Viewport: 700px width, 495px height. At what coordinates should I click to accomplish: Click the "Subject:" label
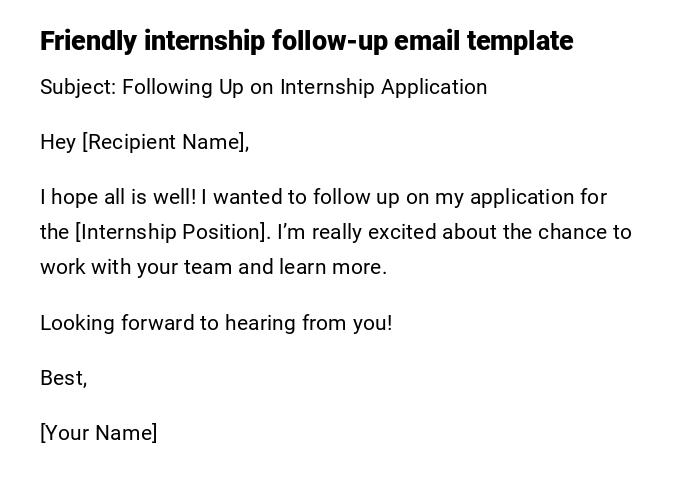pyautogui.click(x=77, y=87)
